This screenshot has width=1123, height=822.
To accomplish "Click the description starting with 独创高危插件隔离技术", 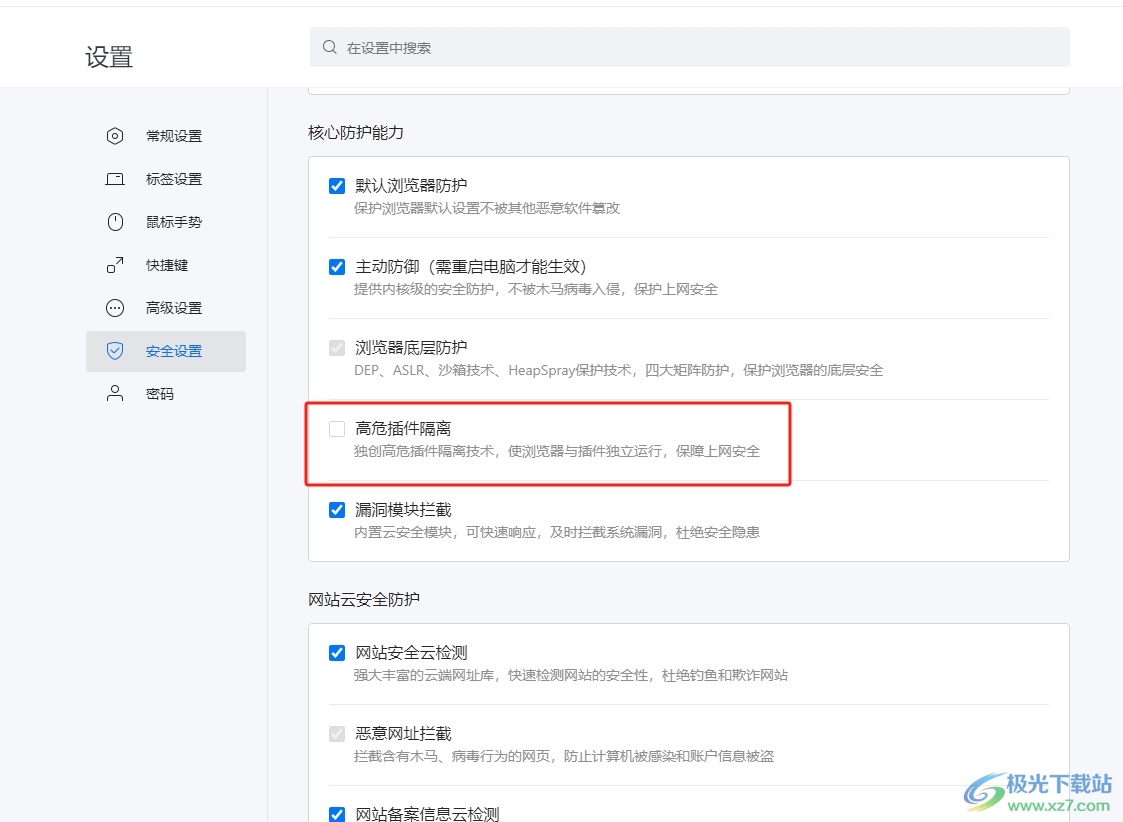I will [556, 451].
